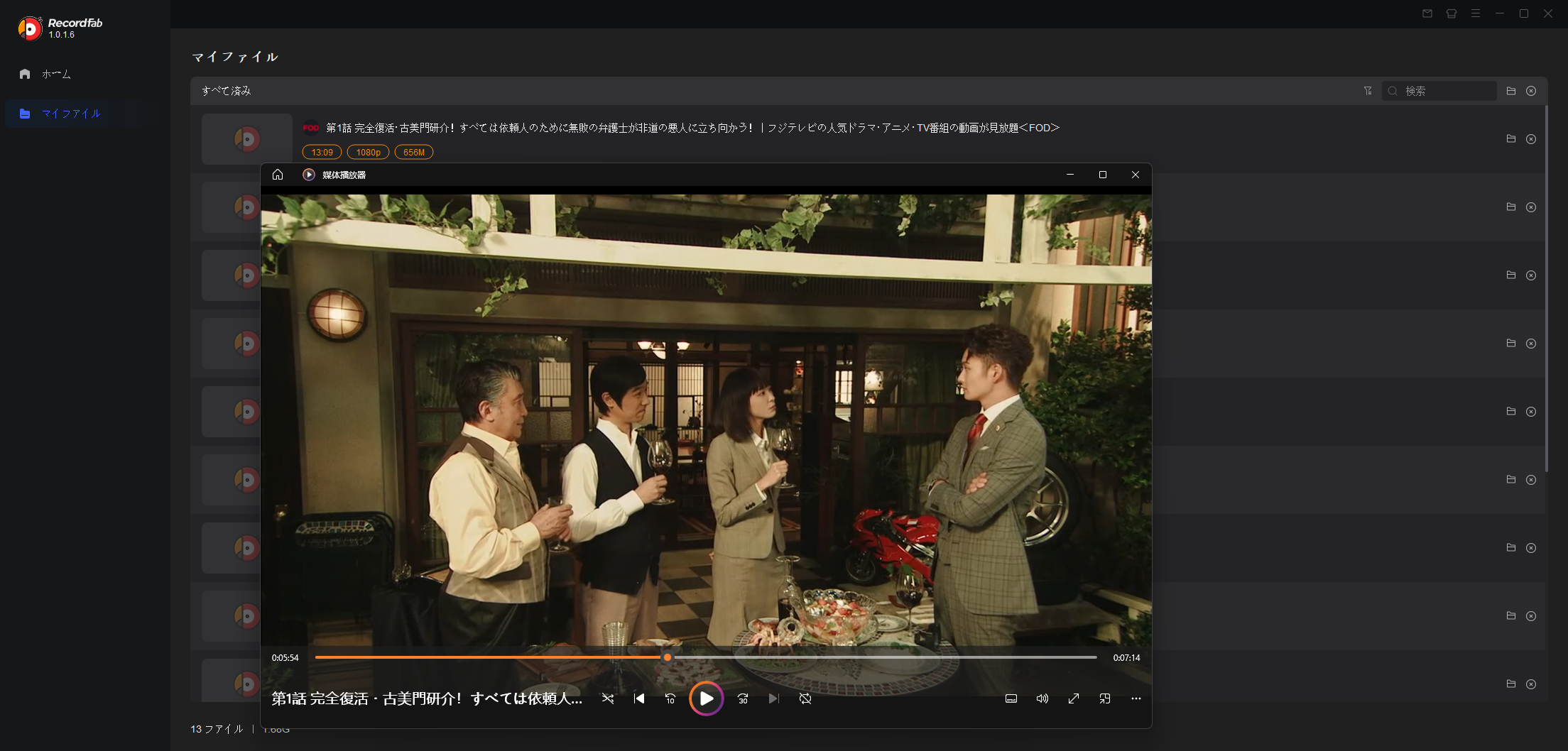Open folder for the 第1話 完全復活 file row
Image resolution: width=1568 pixels, height=751 pixels.
(1511, 139)
